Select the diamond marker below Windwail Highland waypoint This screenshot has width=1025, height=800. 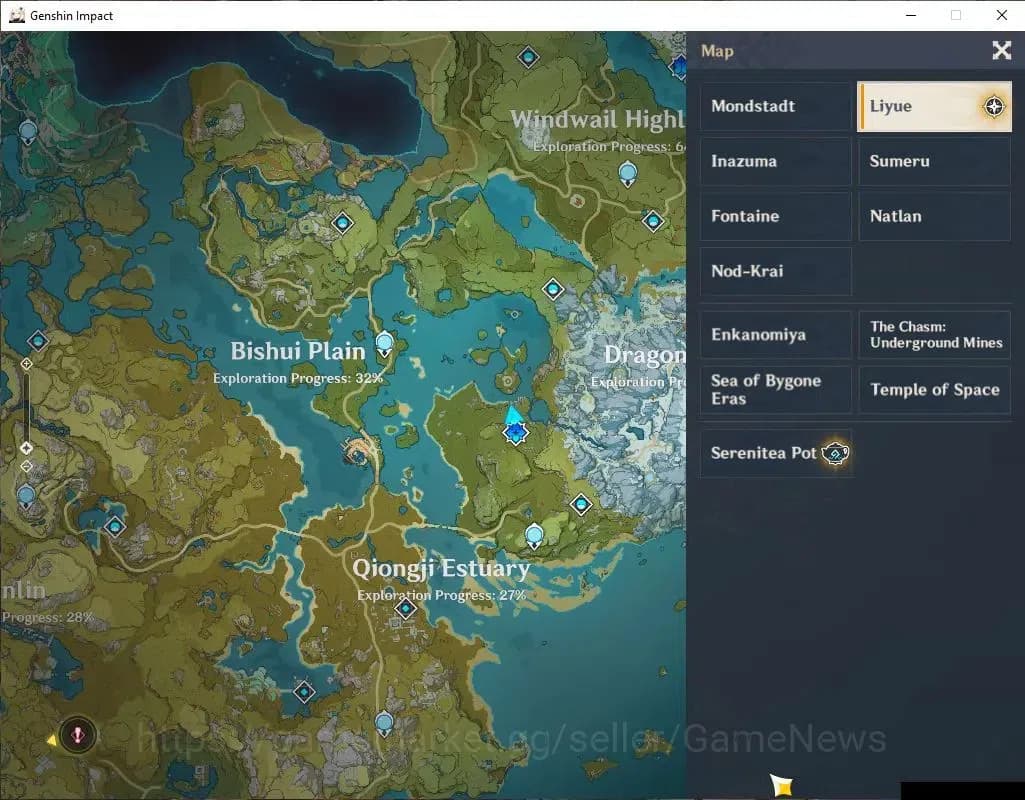(652, 221)
